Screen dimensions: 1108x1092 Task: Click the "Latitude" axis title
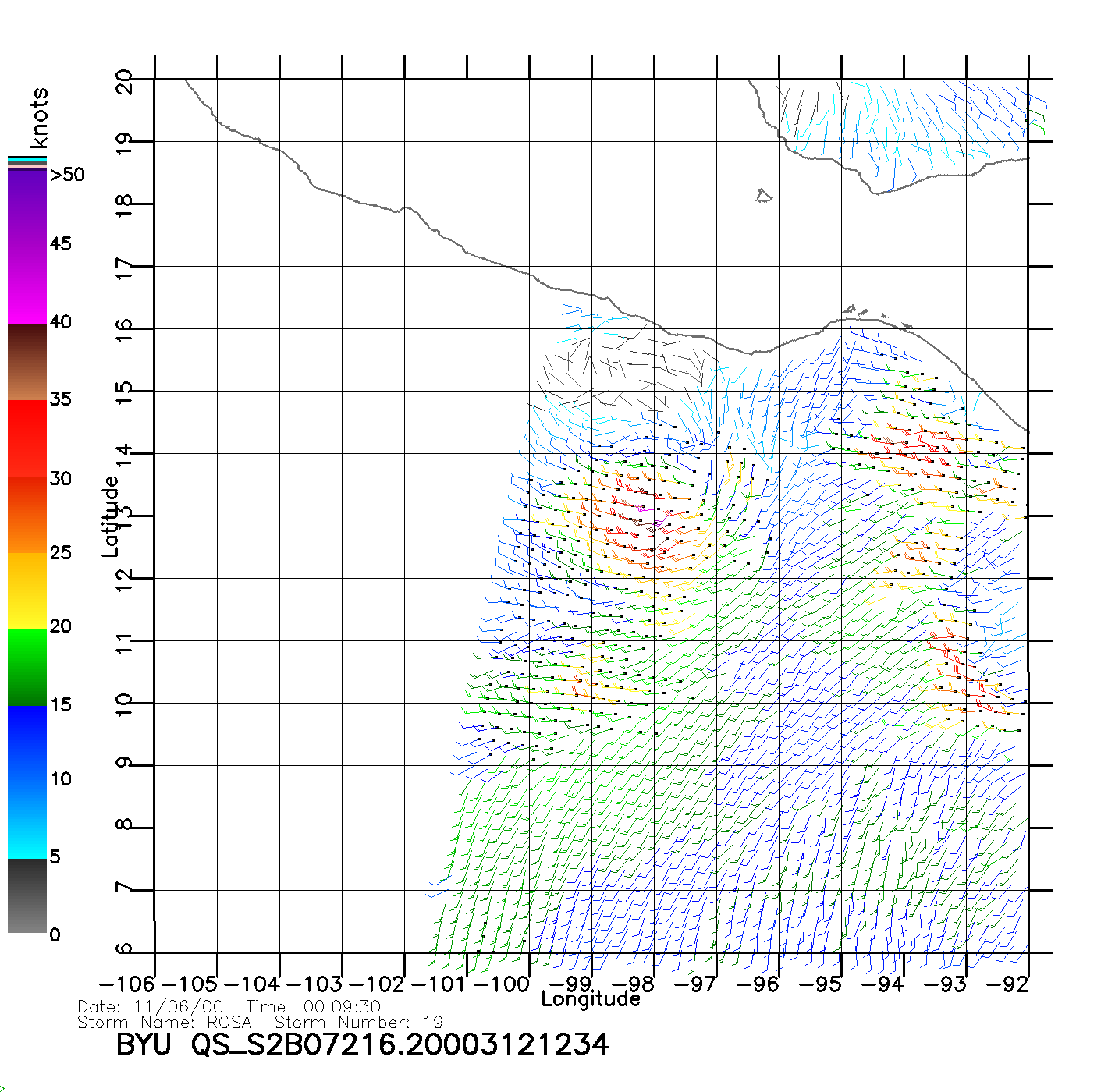coord(111,516)
